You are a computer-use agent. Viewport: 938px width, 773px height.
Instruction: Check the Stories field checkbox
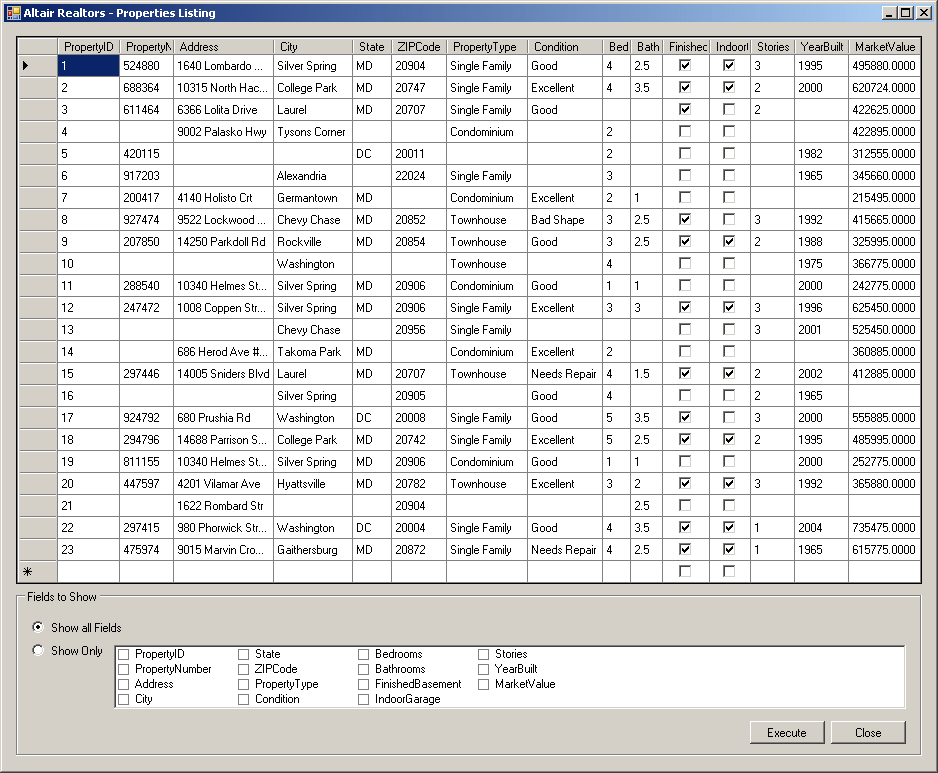pos(483,654)
